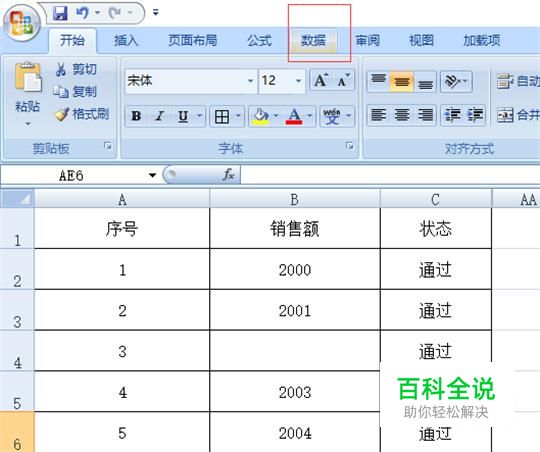Open the undo history dropdown arrow
540x452 pixels.
pos(97,13)
